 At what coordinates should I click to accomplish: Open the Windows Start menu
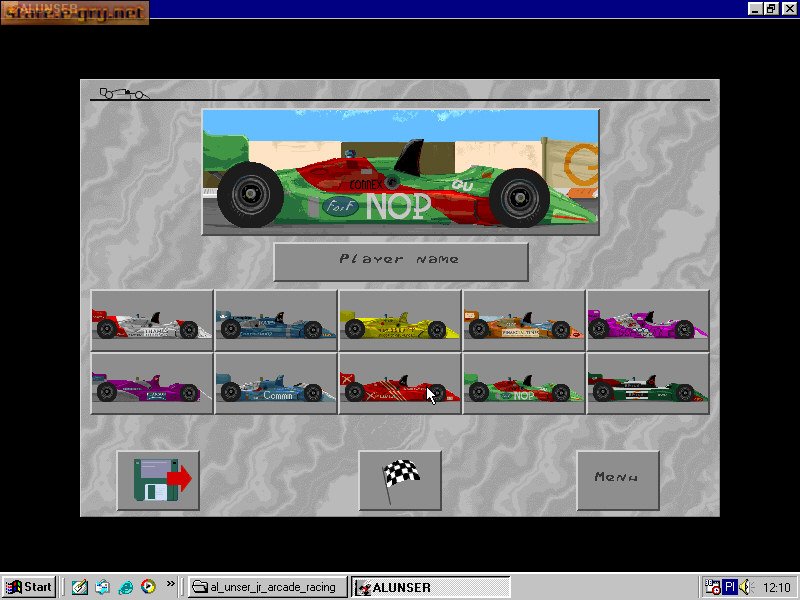click(x=29, y=587)
